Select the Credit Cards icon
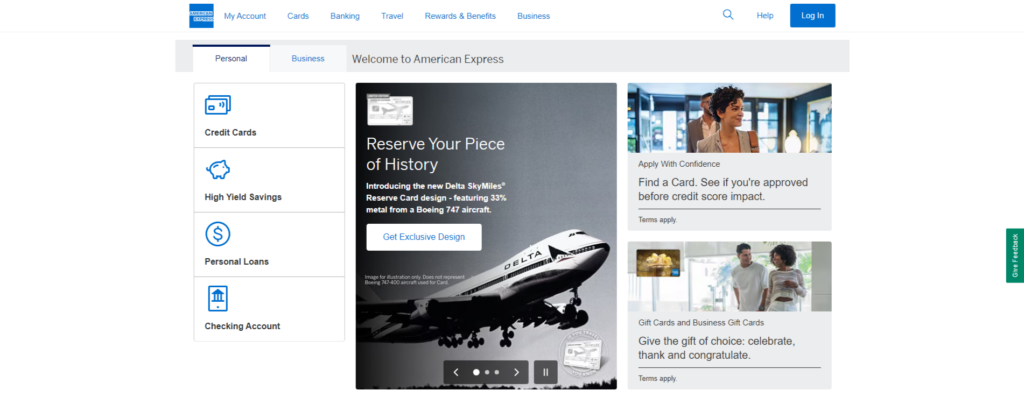This screenshot has width=1024, height=397. pos(217,104)
